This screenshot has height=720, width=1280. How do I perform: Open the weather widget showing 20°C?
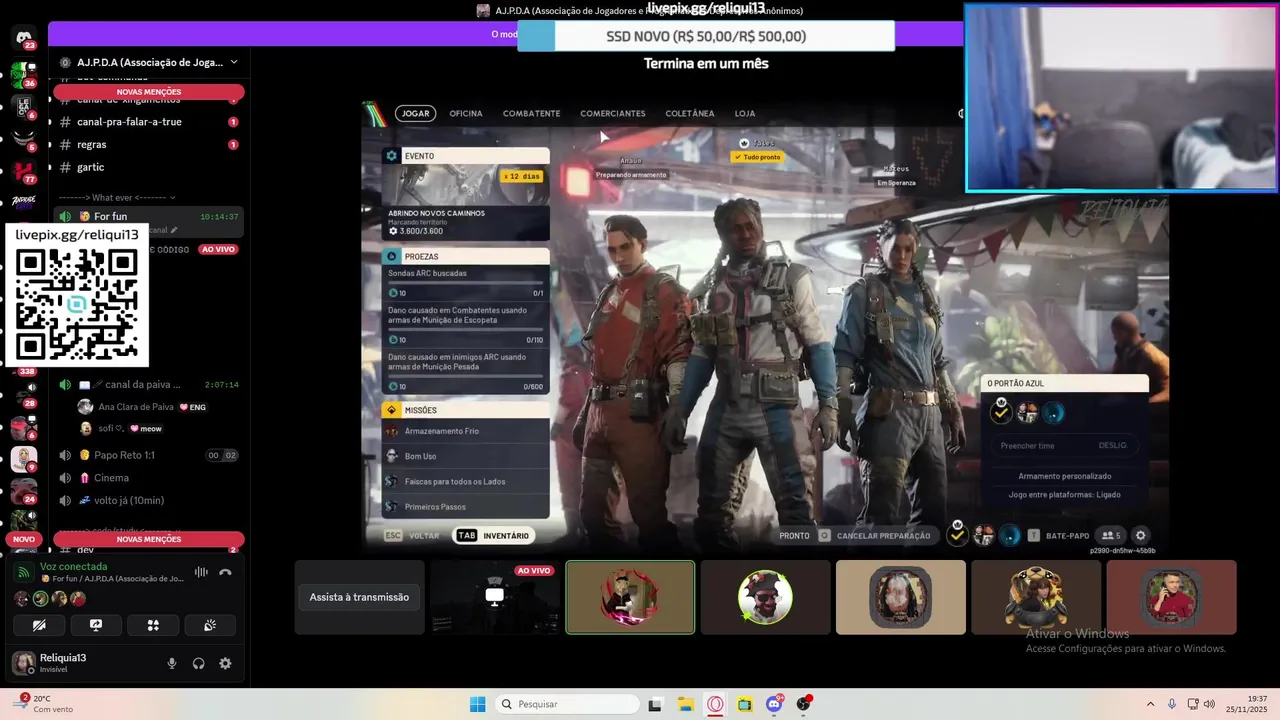click(x=45, y=704)
